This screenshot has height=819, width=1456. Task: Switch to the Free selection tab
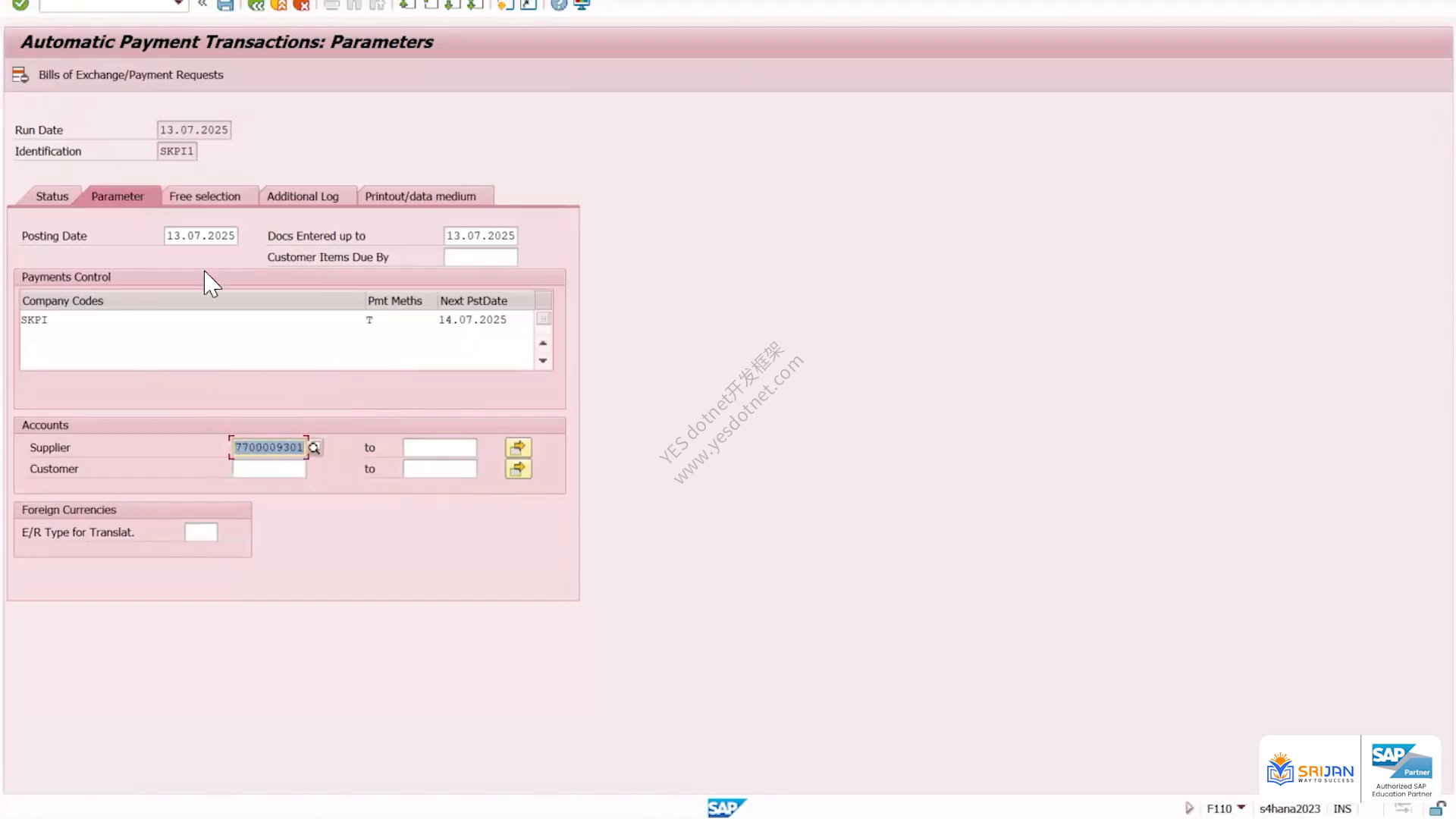coord(205,196)
